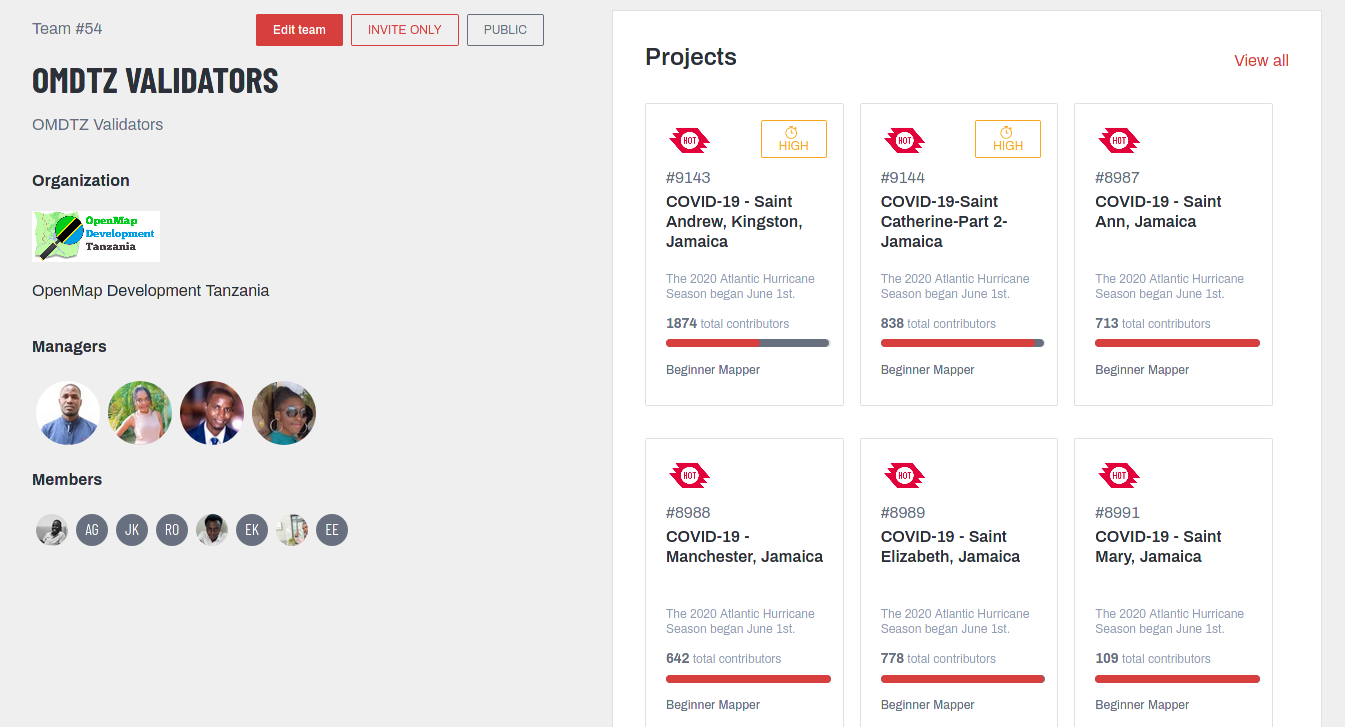The height and width of the screenshot is (727, 1345).
Task: Click 'OpenMap Development Tanzania' organization name
Action: pyautogui.click(x=151, y=290)
